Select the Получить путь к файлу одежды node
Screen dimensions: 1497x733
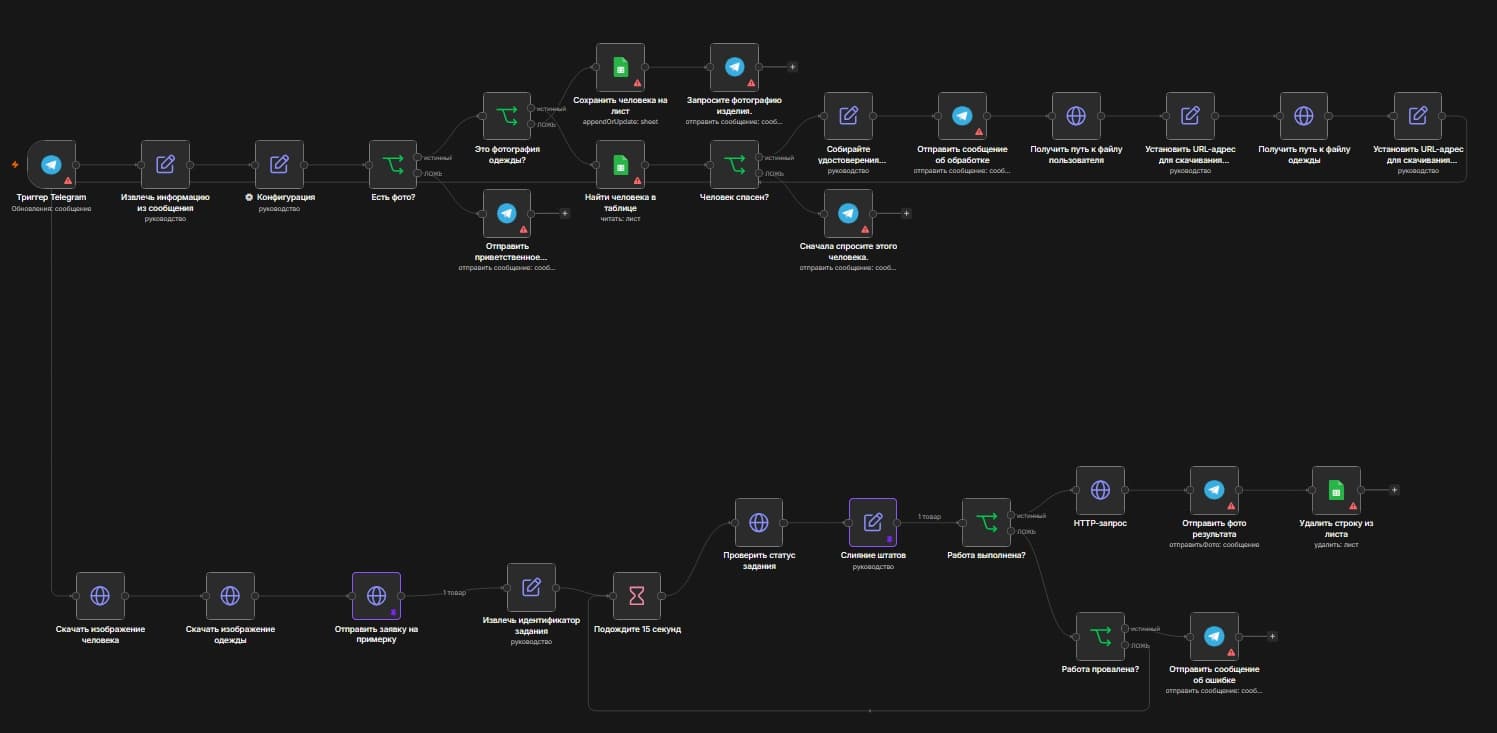click(x=1304, y=116)
